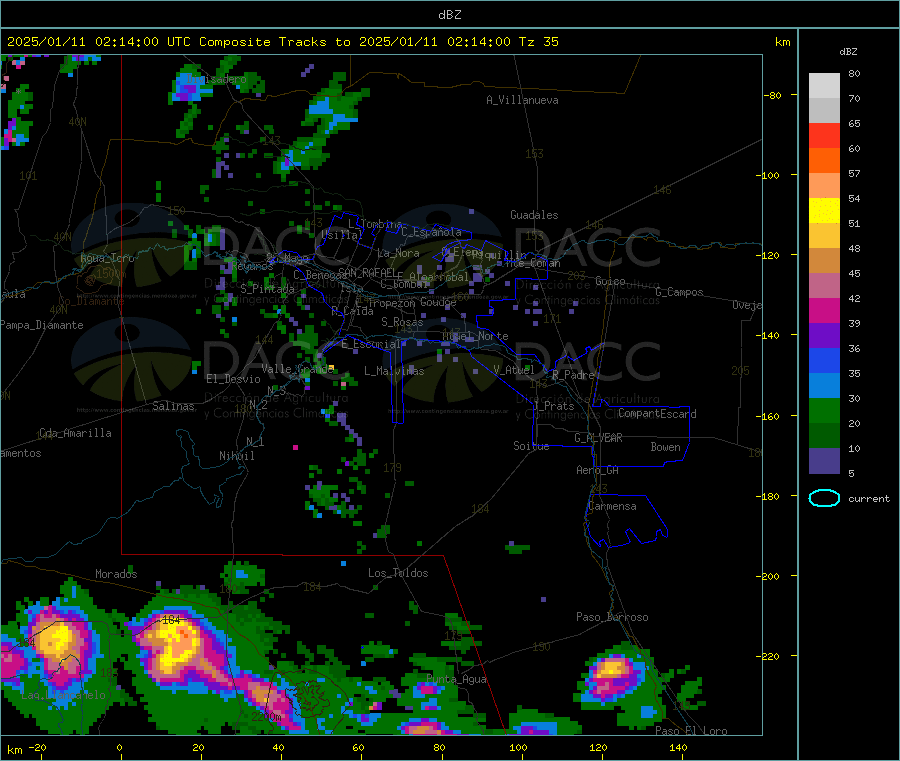Click the Carmensa map label
The height and width of the screenshot is (761, 900).
point(612,506)
